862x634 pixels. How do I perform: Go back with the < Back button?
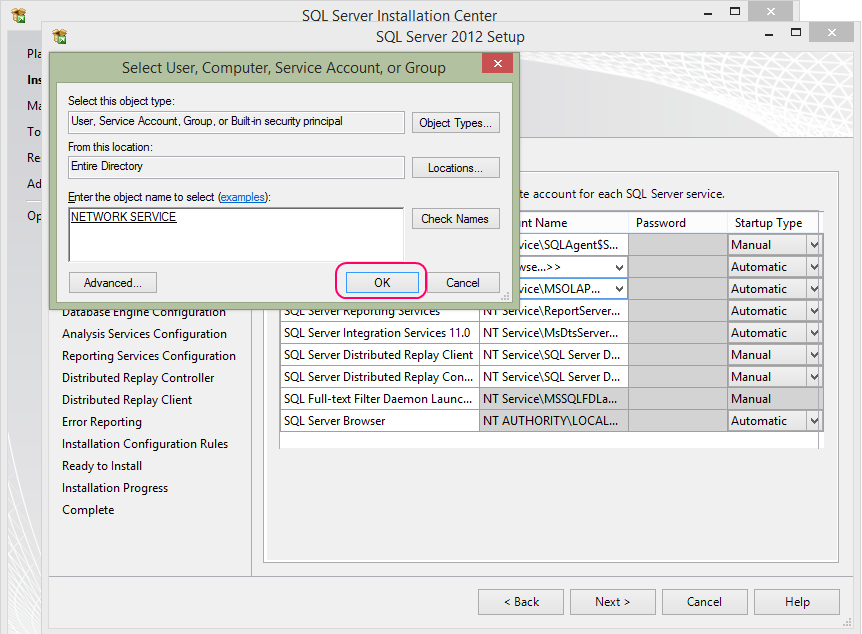pos(521,602)
